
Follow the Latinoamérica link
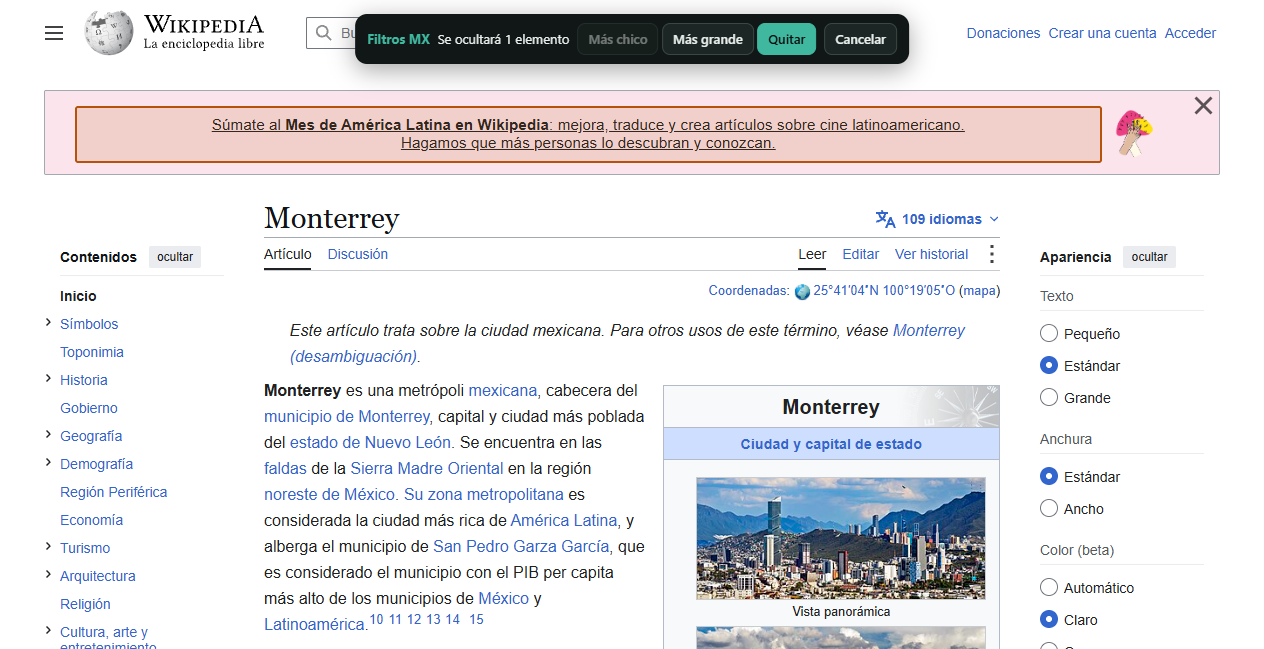click(x=314, y=624)
